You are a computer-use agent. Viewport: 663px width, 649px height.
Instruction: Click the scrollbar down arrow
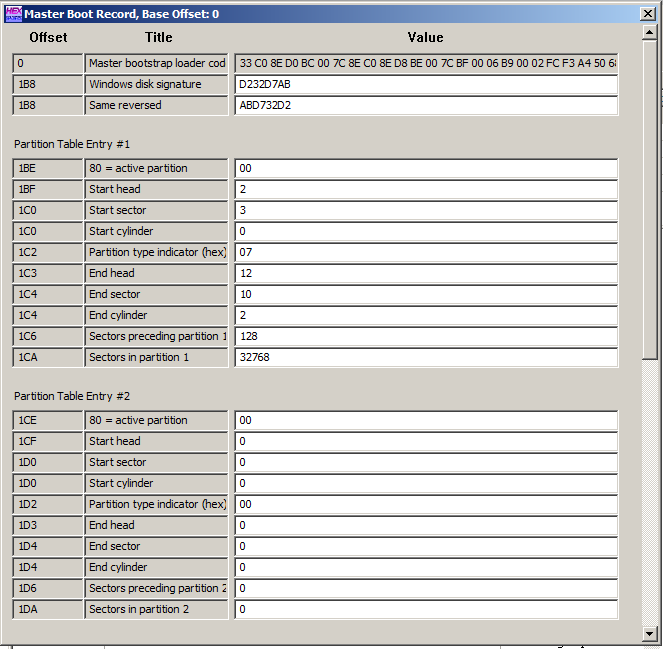pyautogui.click(x=650, y=633)
